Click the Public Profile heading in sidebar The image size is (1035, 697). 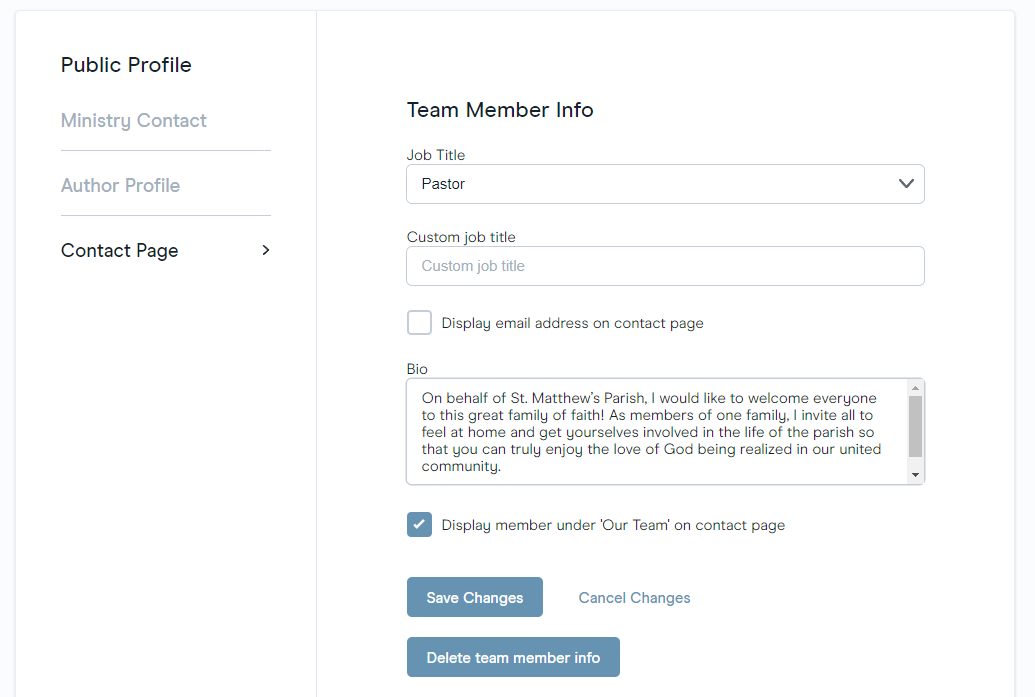[x=126, y=65]
